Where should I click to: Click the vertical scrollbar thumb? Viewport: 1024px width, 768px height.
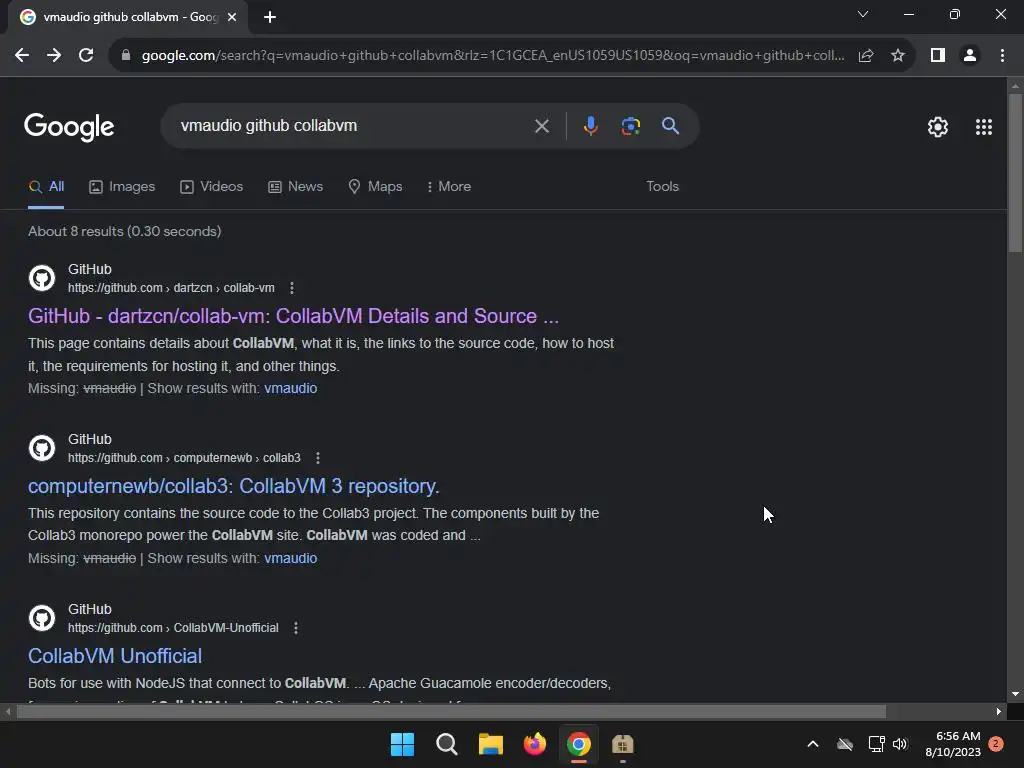1015,173
